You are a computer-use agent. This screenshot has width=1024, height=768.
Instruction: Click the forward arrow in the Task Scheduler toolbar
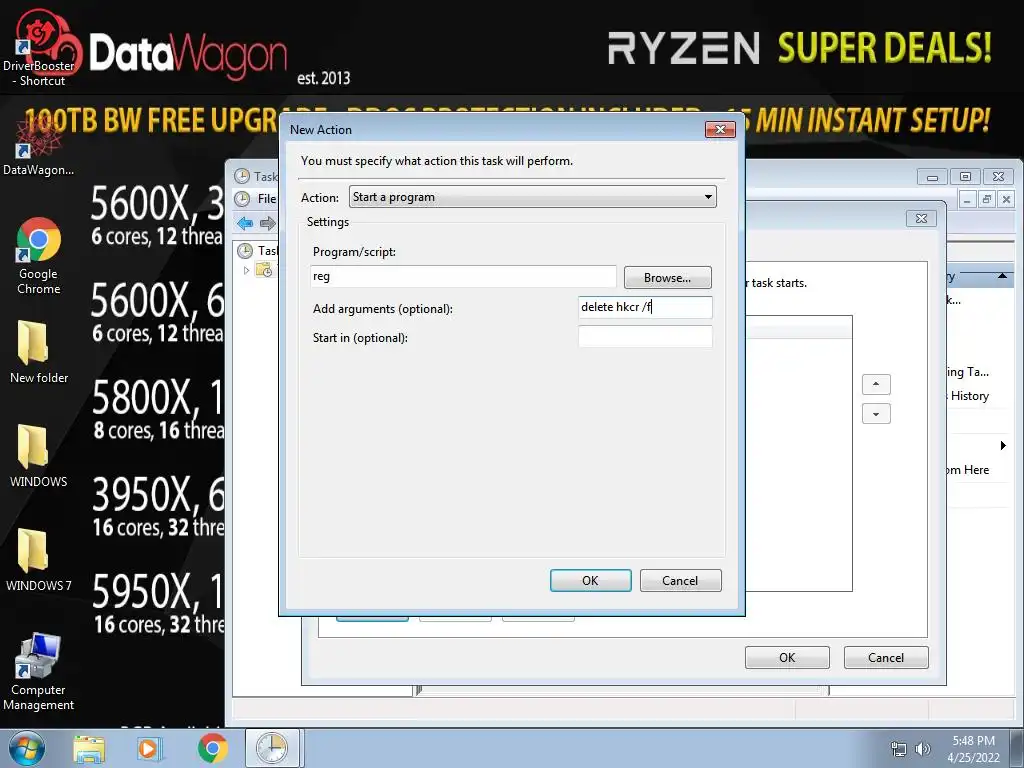coord(268,223)
